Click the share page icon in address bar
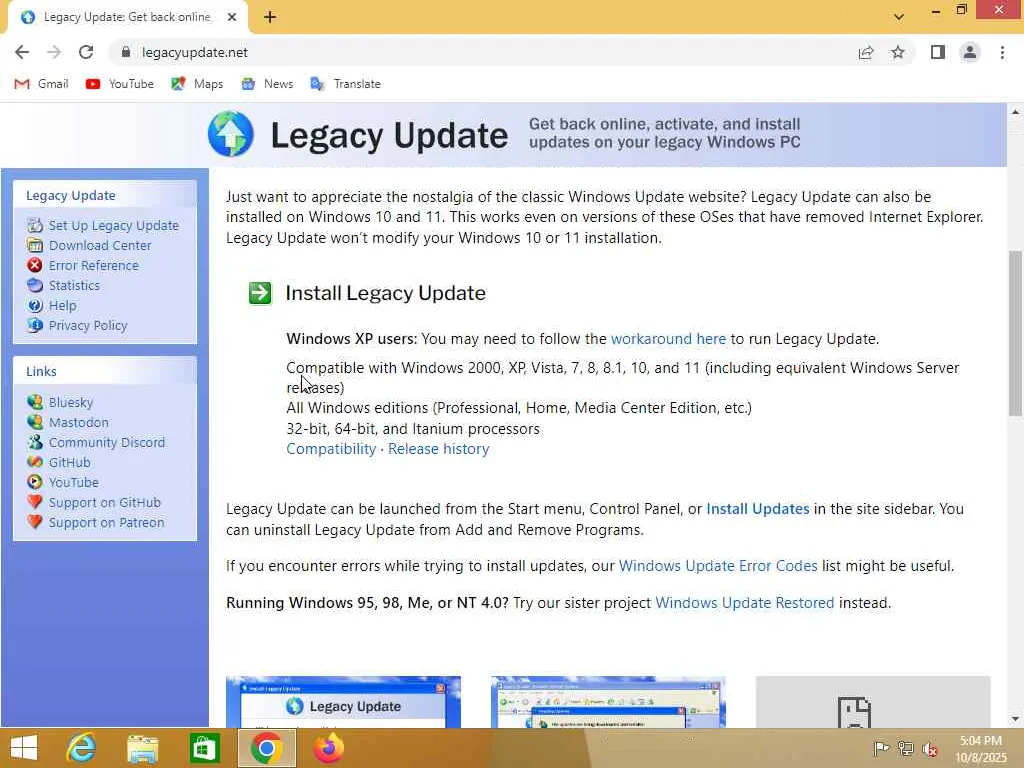The image size is (1024, 768). pos(866,52)
